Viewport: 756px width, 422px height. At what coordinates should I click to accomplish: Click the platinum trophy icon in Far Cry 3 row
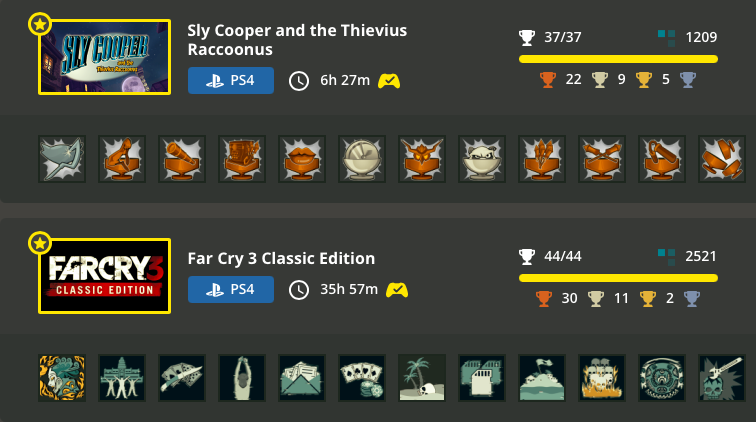[x=691, y=299]
